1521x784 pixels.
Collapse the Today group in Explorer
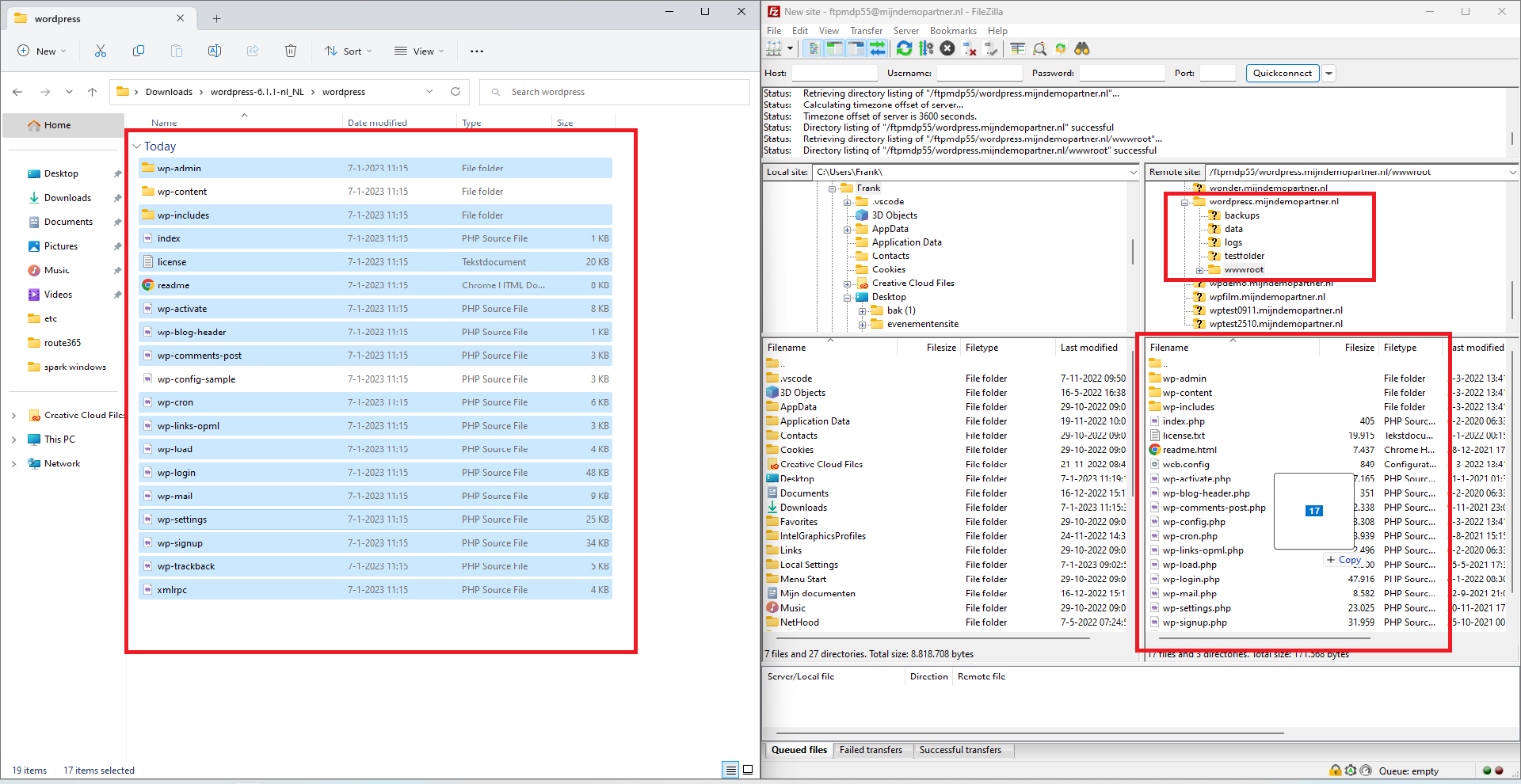(x=137, y=147)
